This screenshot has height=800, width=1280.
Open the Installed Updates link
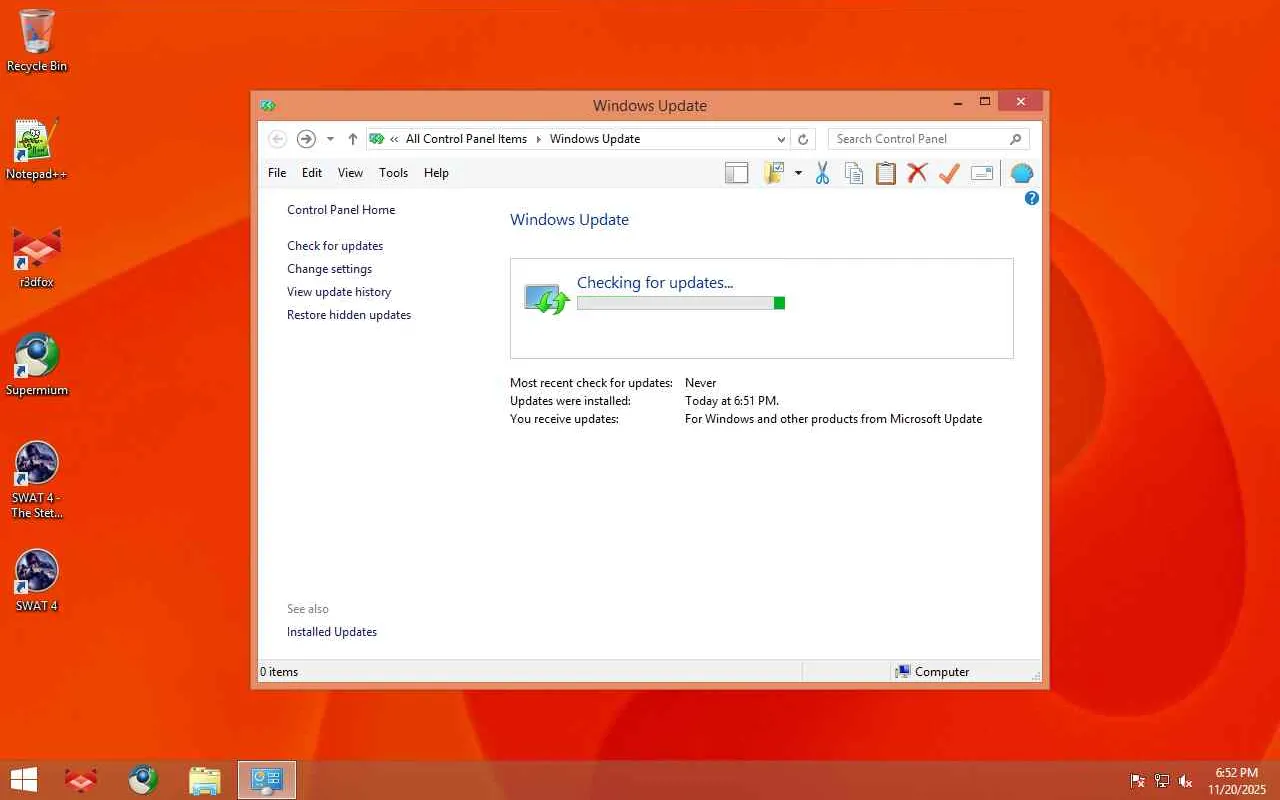(x=332, y=632)
